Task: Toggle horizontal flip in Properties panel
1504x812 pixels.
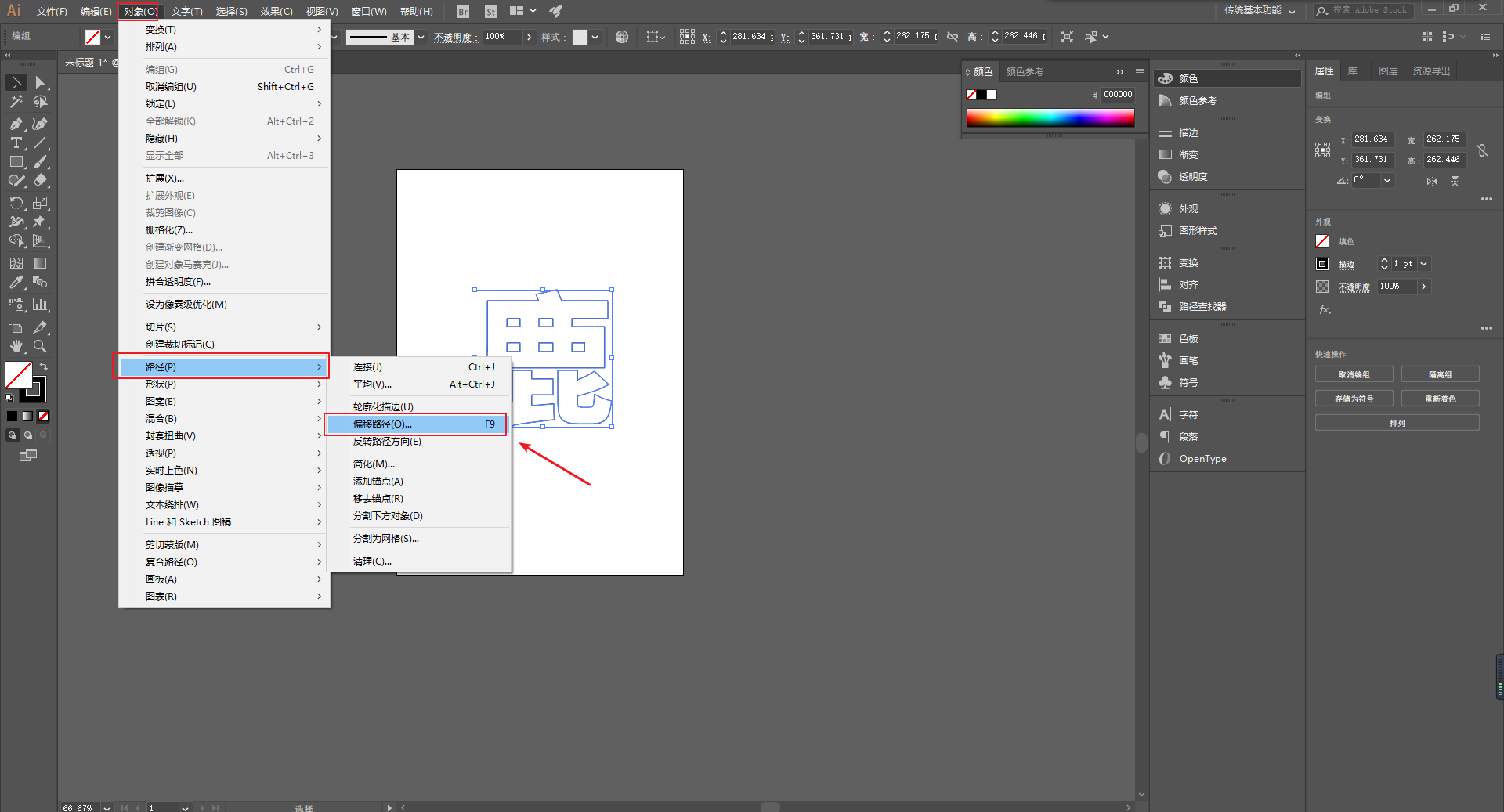Action: [x=1432, y=181]
